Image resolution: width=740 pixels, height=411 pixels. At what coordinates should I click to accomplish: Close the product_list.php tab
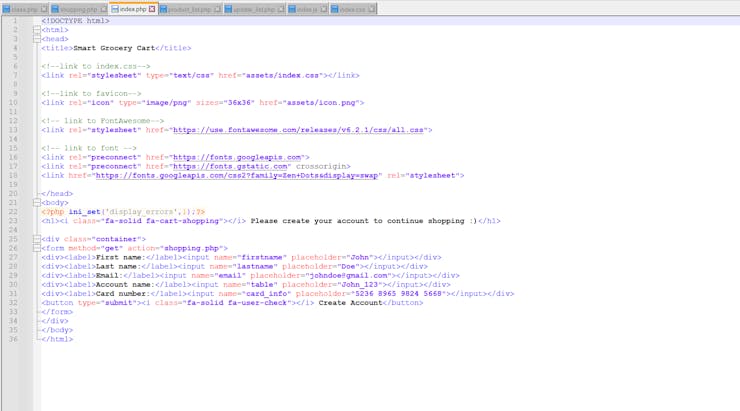click(x=218, y=9)
